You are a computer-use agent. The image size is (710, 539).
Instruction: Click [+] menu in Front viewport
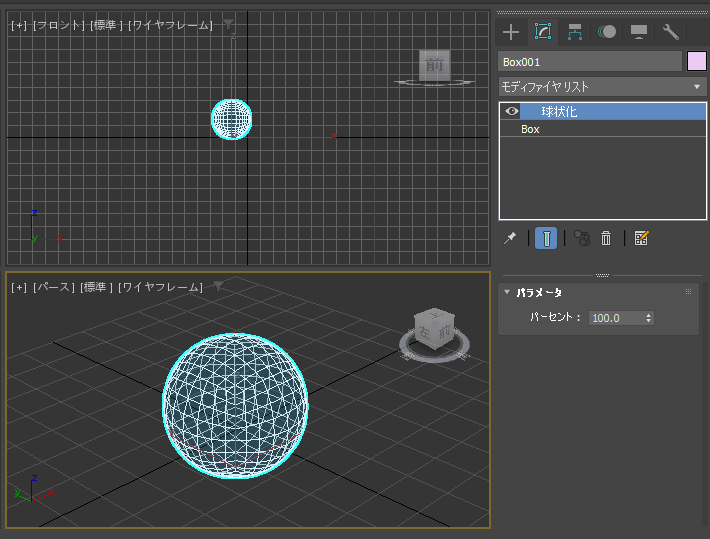(x=19, y=25)
